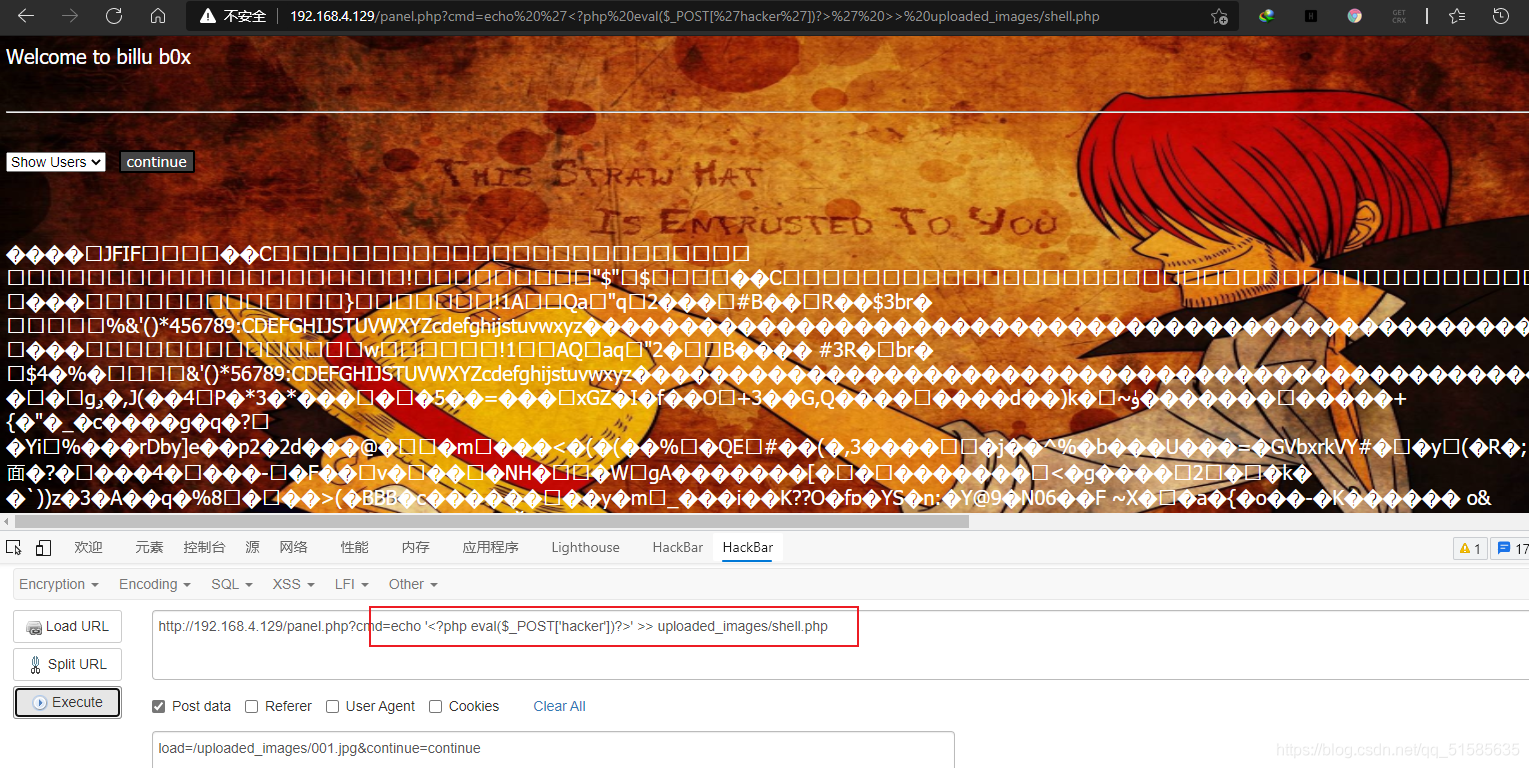Go back using the browser back arrow

coord(26,16)
